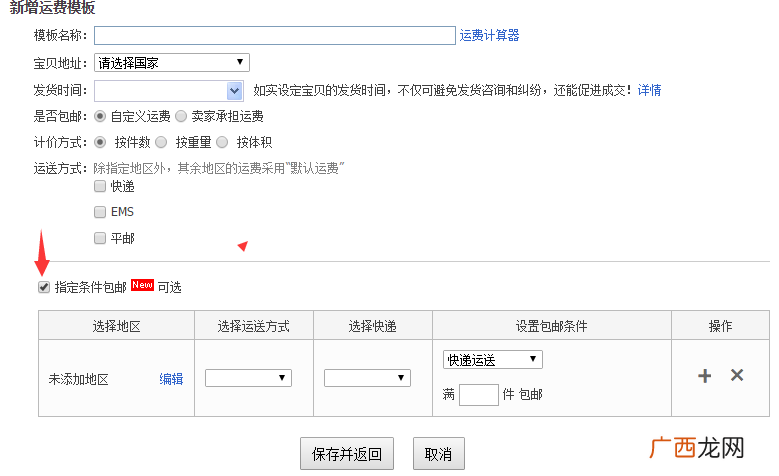Focus the 满 件 quantity field
779x476 pixels.
pyautogui.click(x=479, y=395)
